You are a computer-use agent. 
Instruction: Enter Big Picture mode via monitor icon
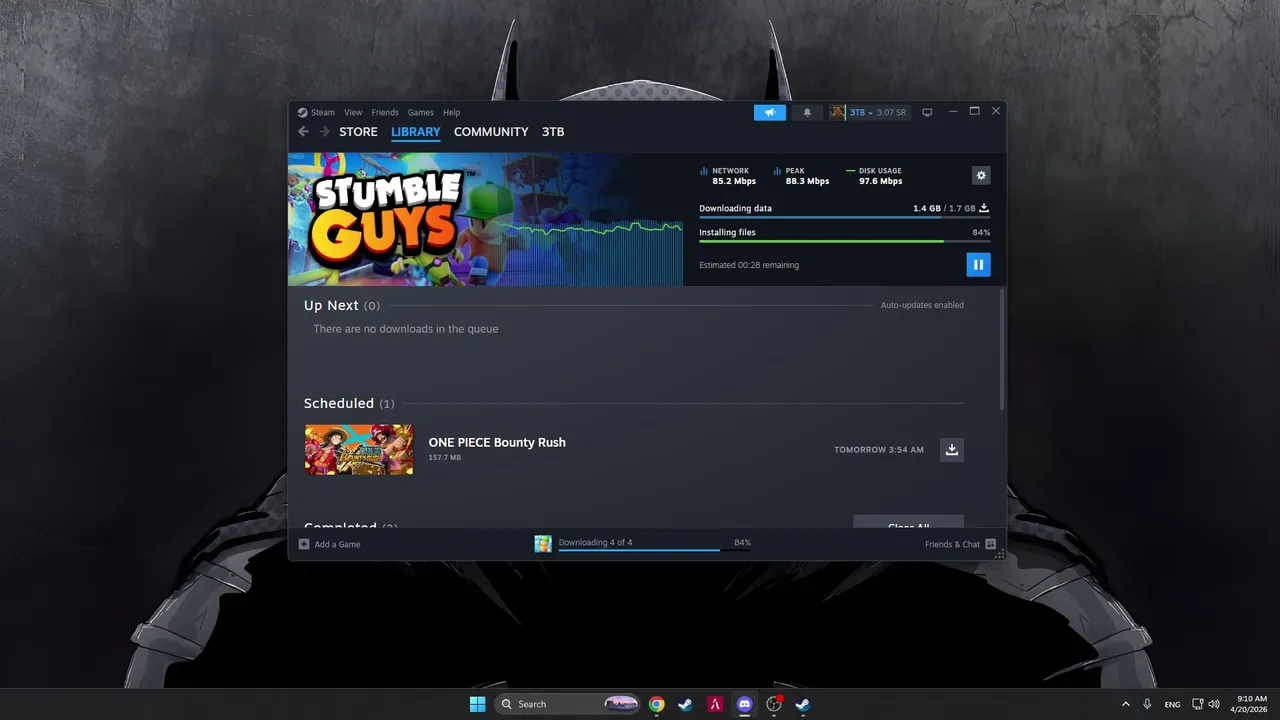tap(927, 113)
